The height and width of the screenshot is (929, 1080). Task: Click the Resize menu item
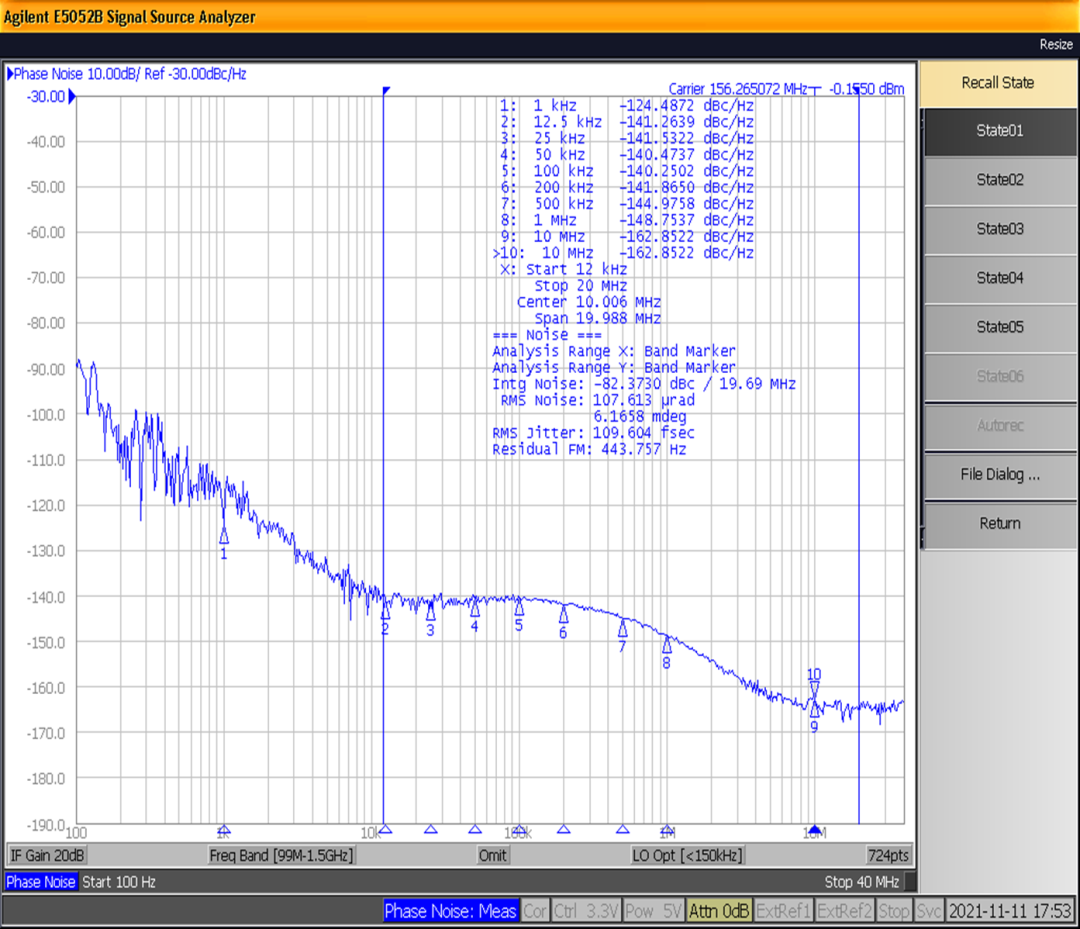[x=1057, y=44]
